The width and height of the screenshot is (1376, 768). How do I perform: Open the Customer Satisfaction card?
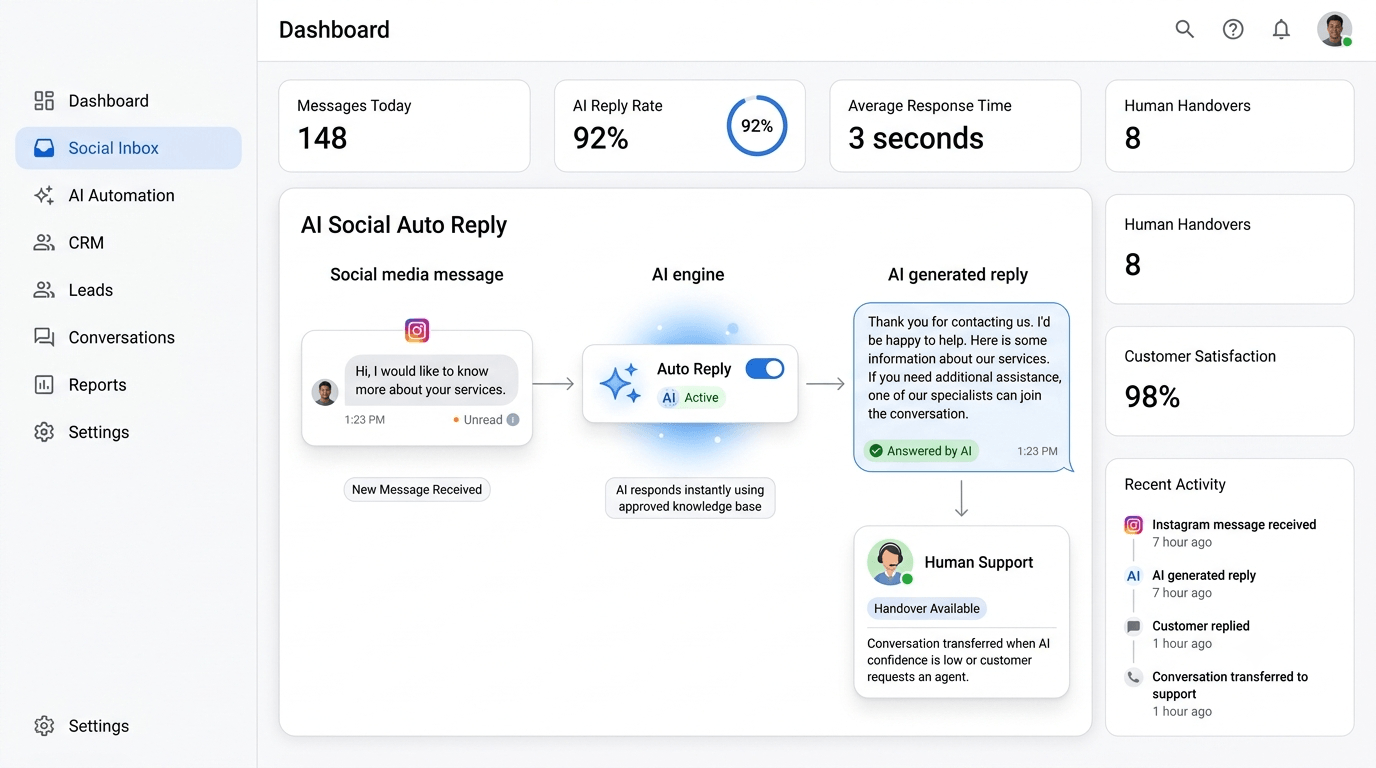(x=1230, y=381)
